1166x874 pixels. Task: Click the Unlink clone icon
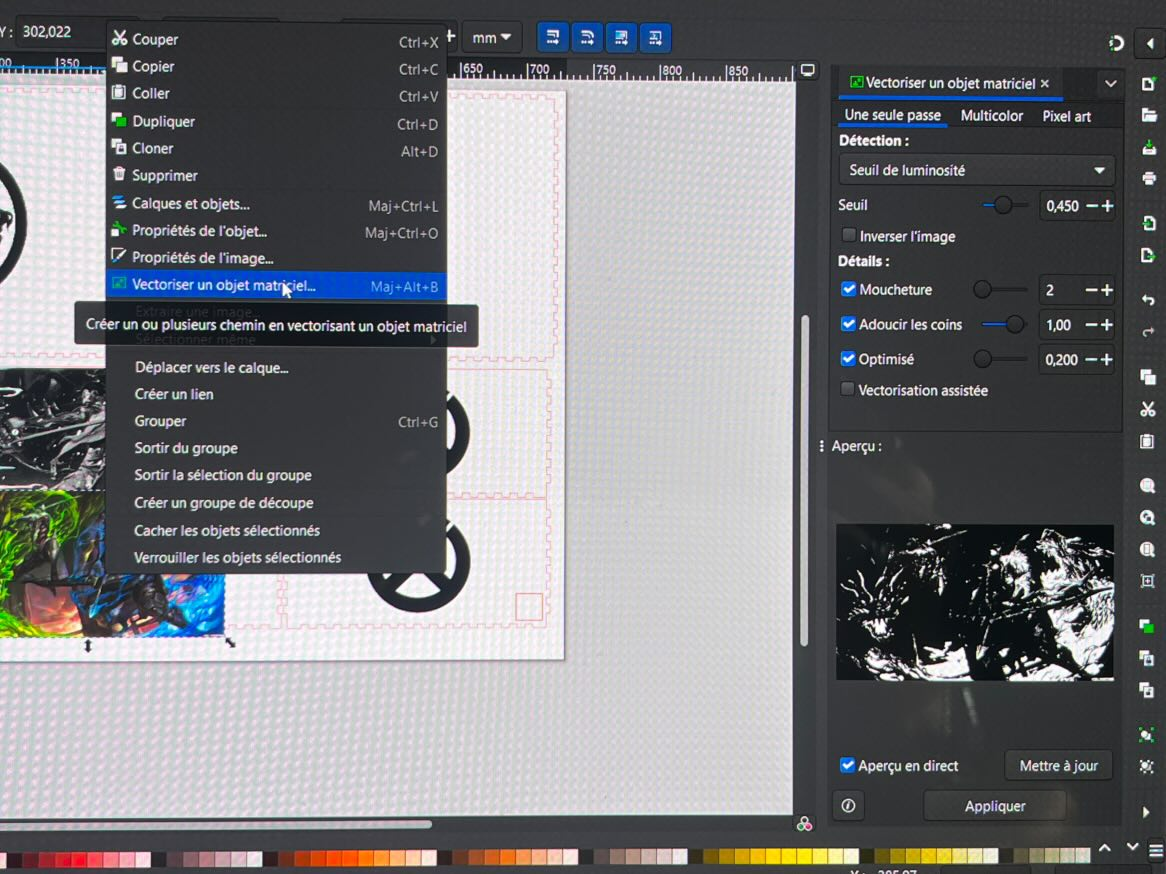[x=1148, y=690]
